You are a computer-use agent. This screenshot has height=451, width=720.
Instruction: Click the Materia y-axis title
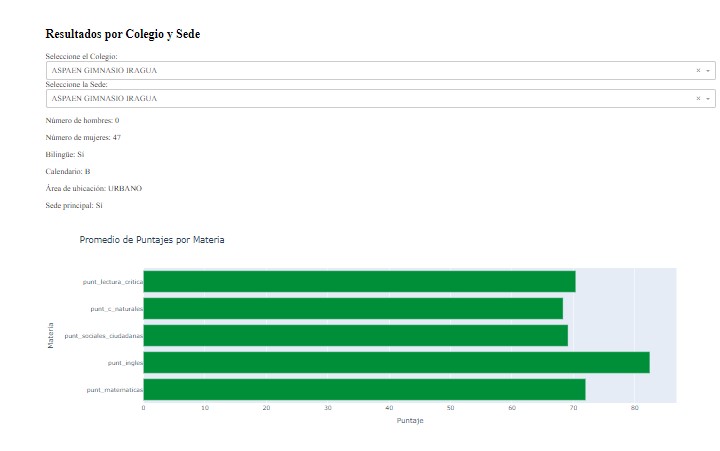pos(51,335)
